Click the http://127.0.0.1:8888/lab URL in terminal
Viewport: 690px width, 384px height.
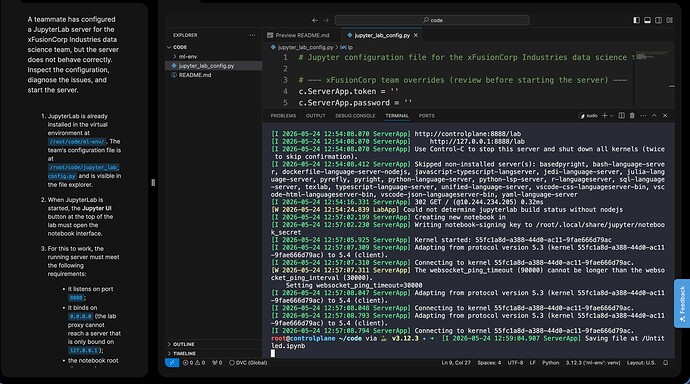tap(477, 142)
